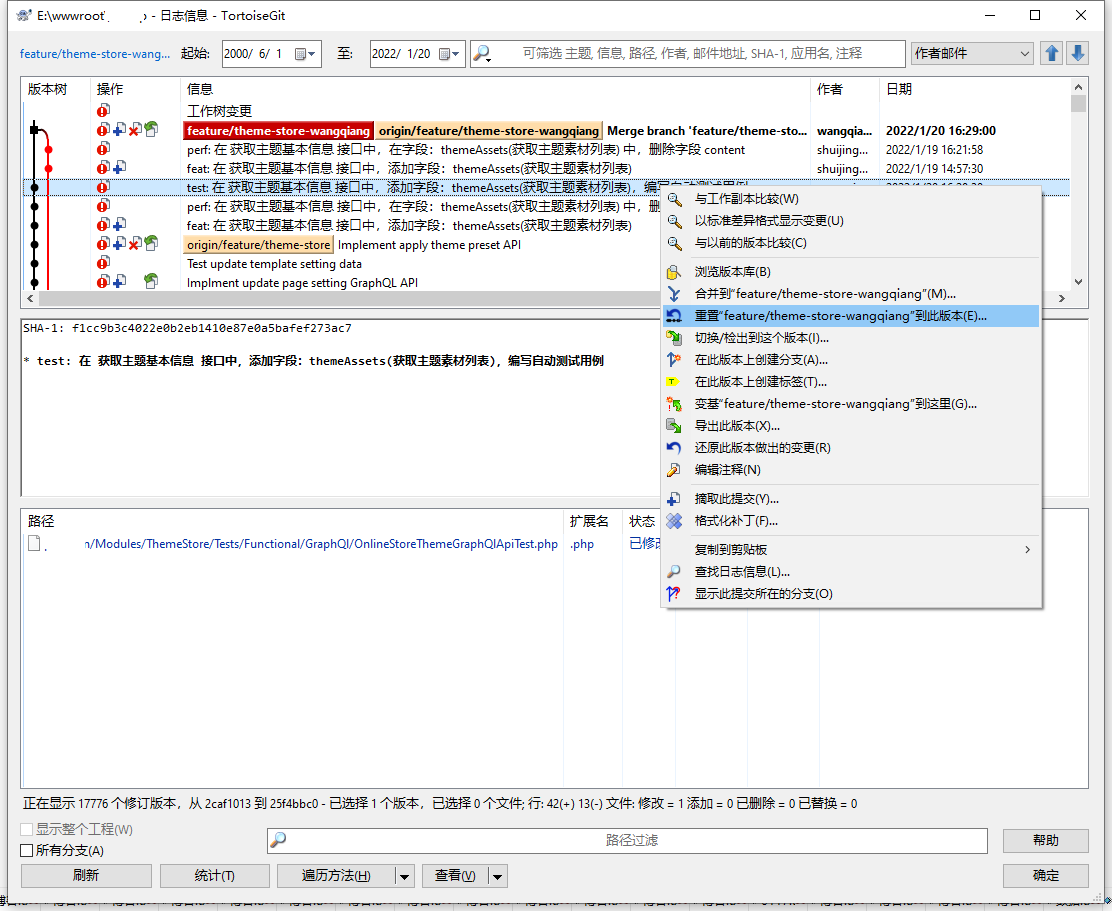Click the browse repository icon in menu
Screen dimensions: 1112x911
(x=674, y=272)
